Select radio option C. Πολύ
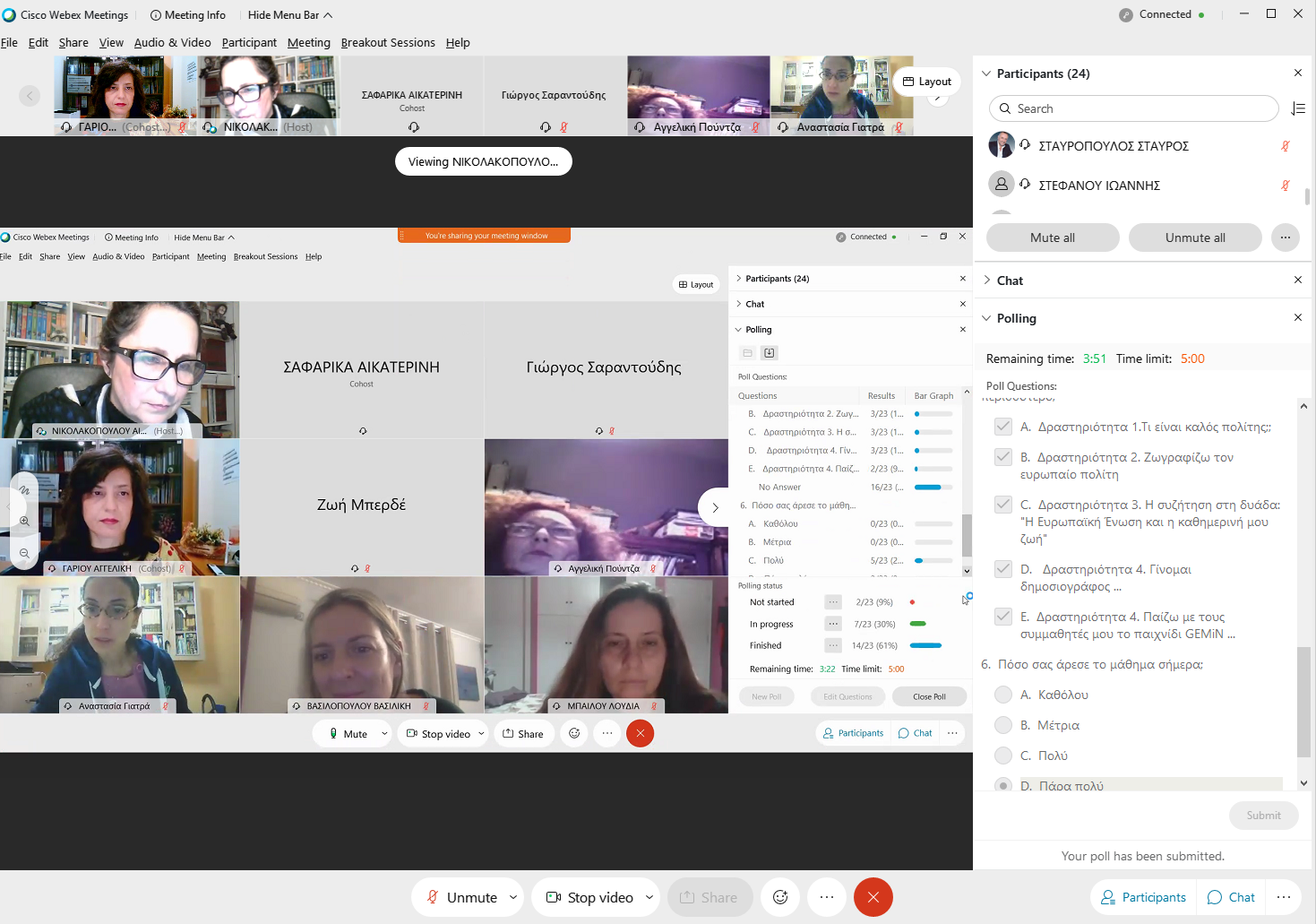The image size is (1316, 924). (1003, 756)
